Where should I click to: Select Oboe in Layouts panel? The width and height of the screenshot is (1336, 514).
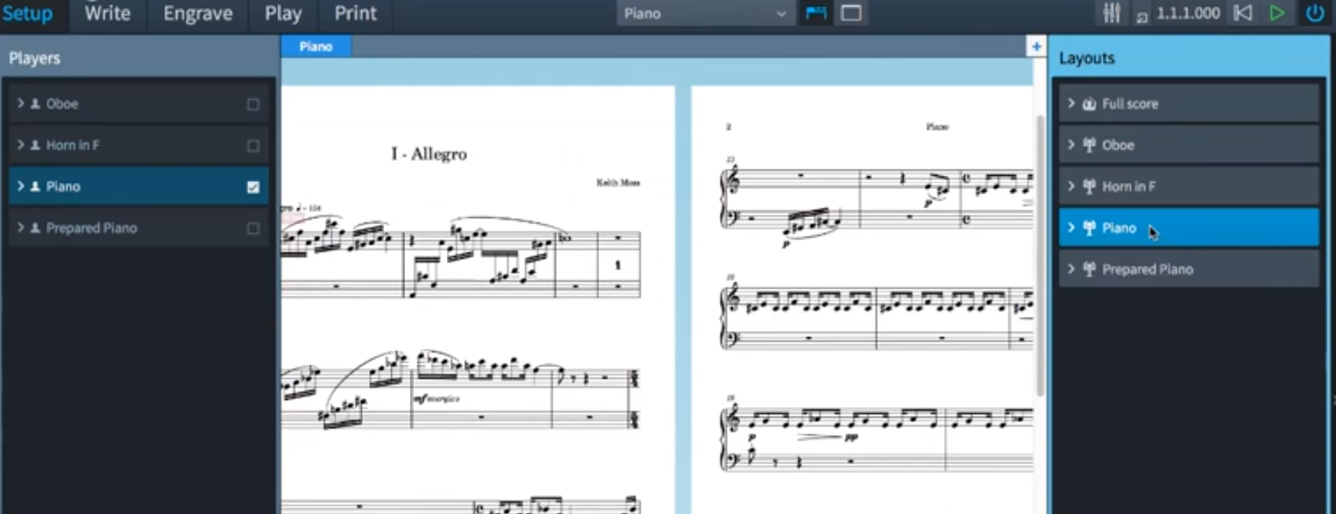click(1118, 145)
